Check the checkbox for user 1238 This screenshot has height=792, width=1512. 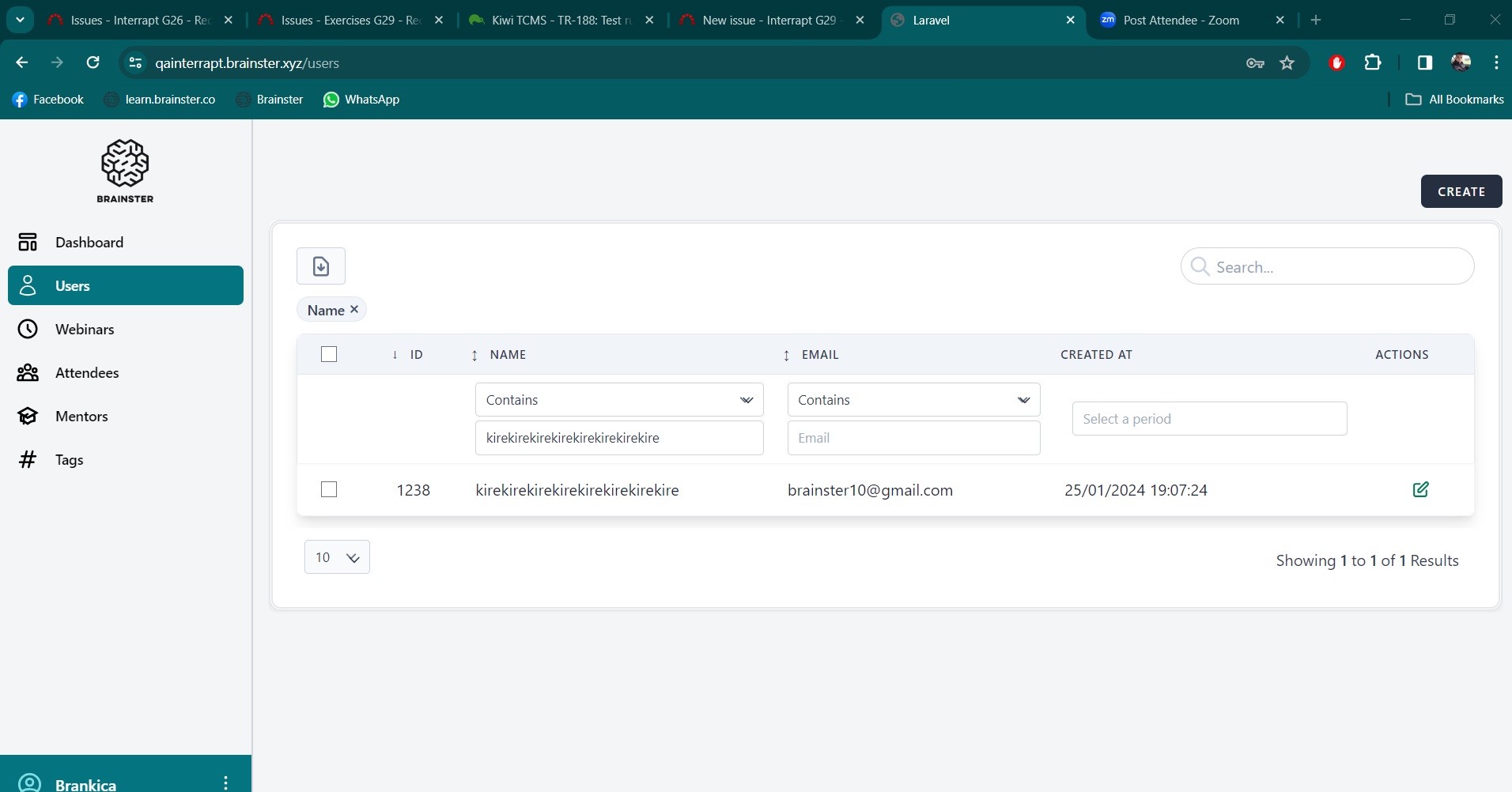point(329,489)
